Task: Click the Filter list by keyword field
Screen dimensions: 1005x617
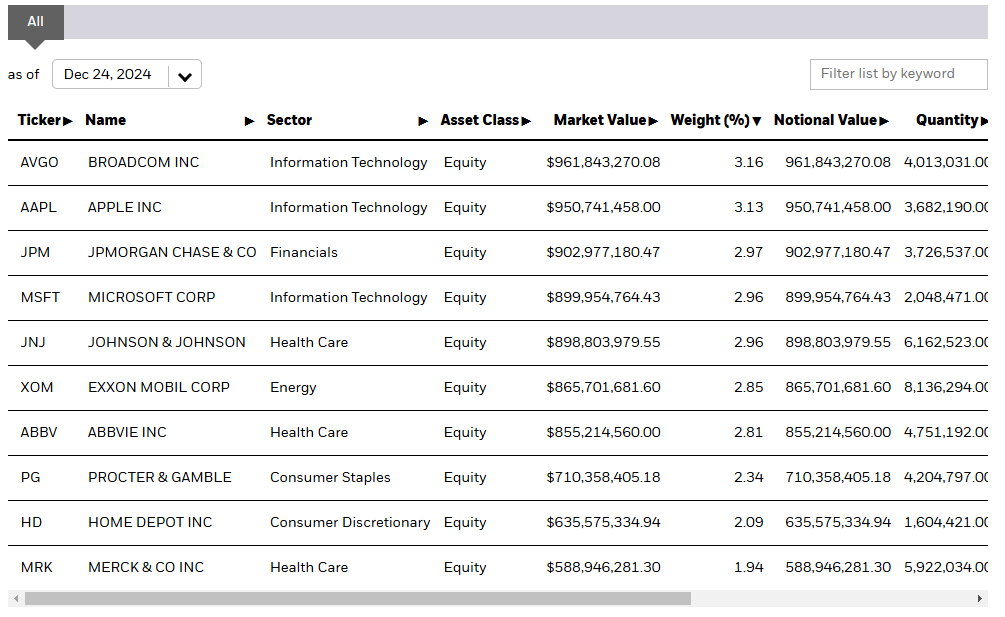Action: (899, 74)
